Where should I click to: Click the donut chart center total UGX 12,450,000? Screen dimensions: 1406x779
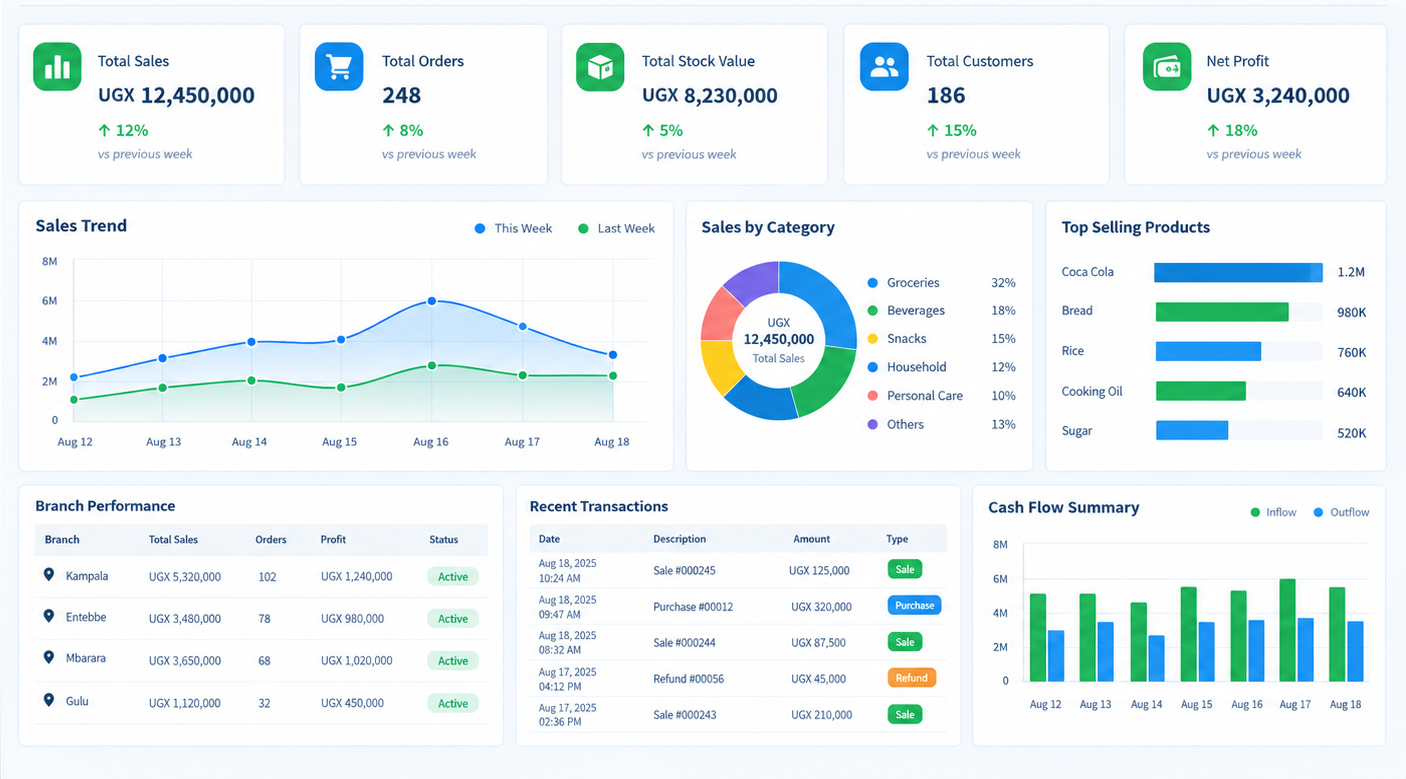(779, 339)
